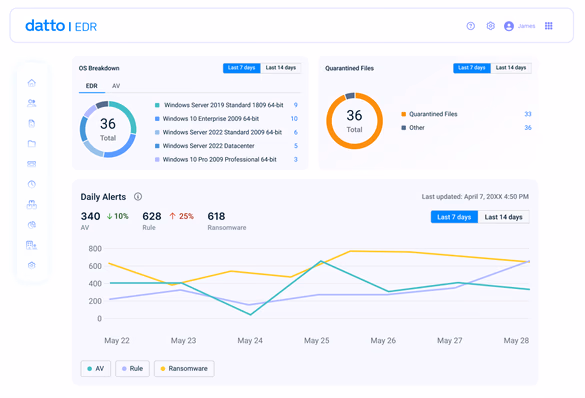Screen dimensions: 585x398
Task: Click the Other count 36
Action: click(528, 128)
